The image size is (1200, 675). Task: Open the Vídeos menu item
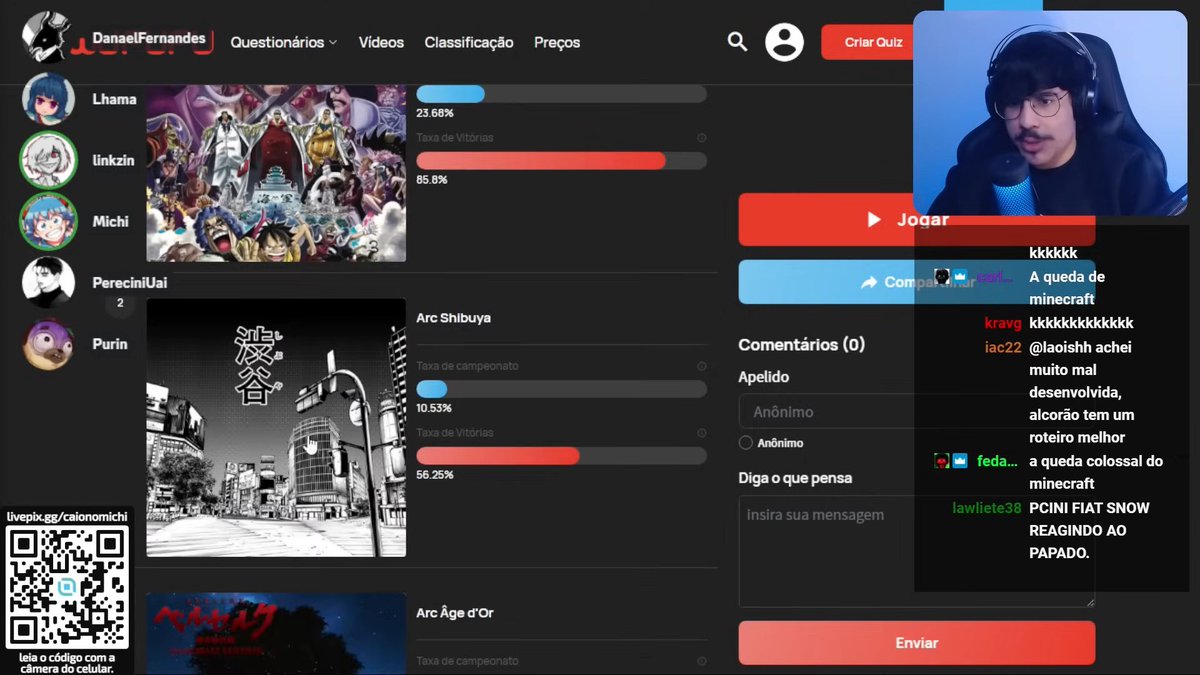click(x=381, y=42)
